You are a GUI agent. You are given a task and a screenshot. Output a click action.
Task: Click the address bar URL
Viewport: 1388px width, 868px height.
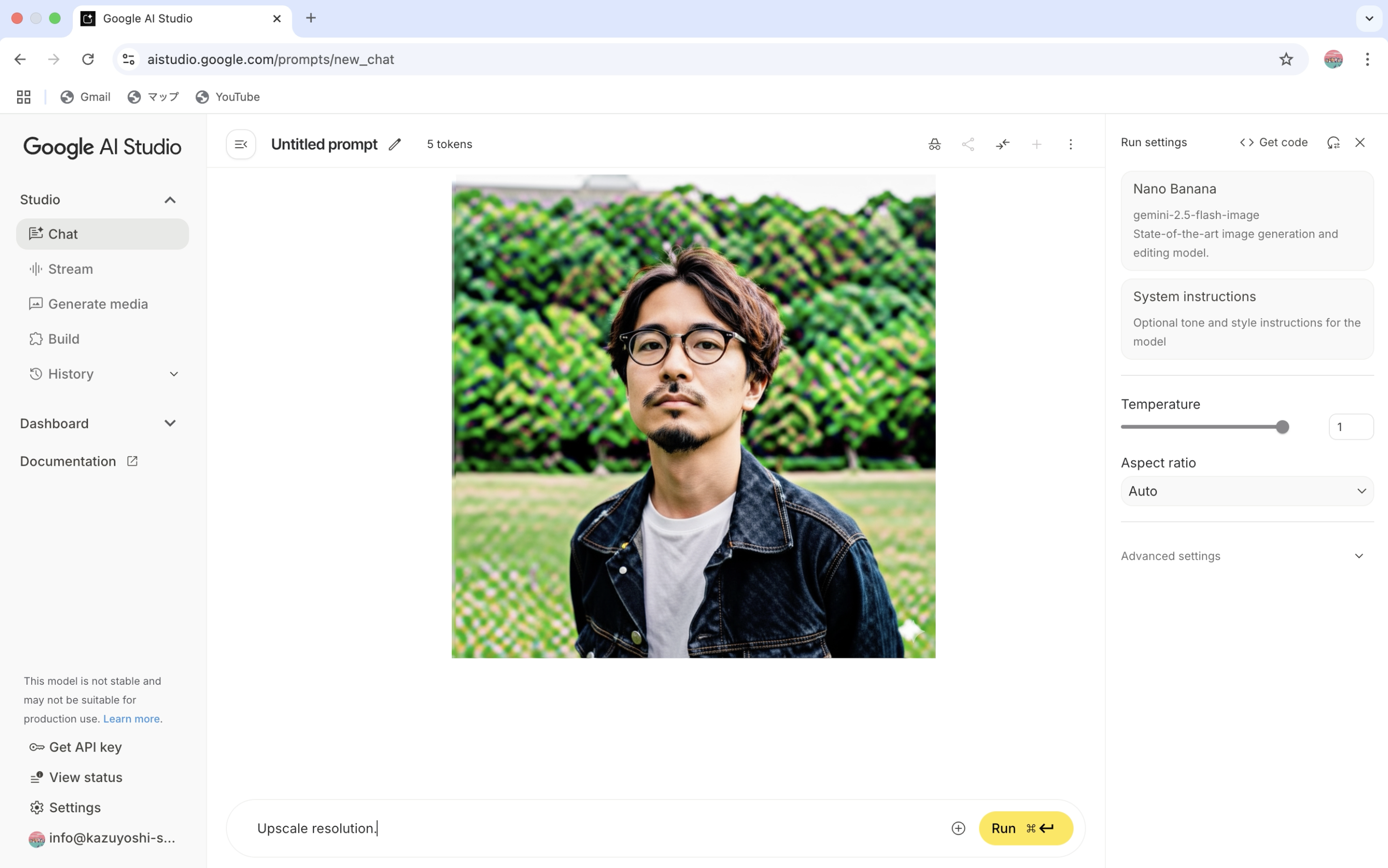point(270,59)
